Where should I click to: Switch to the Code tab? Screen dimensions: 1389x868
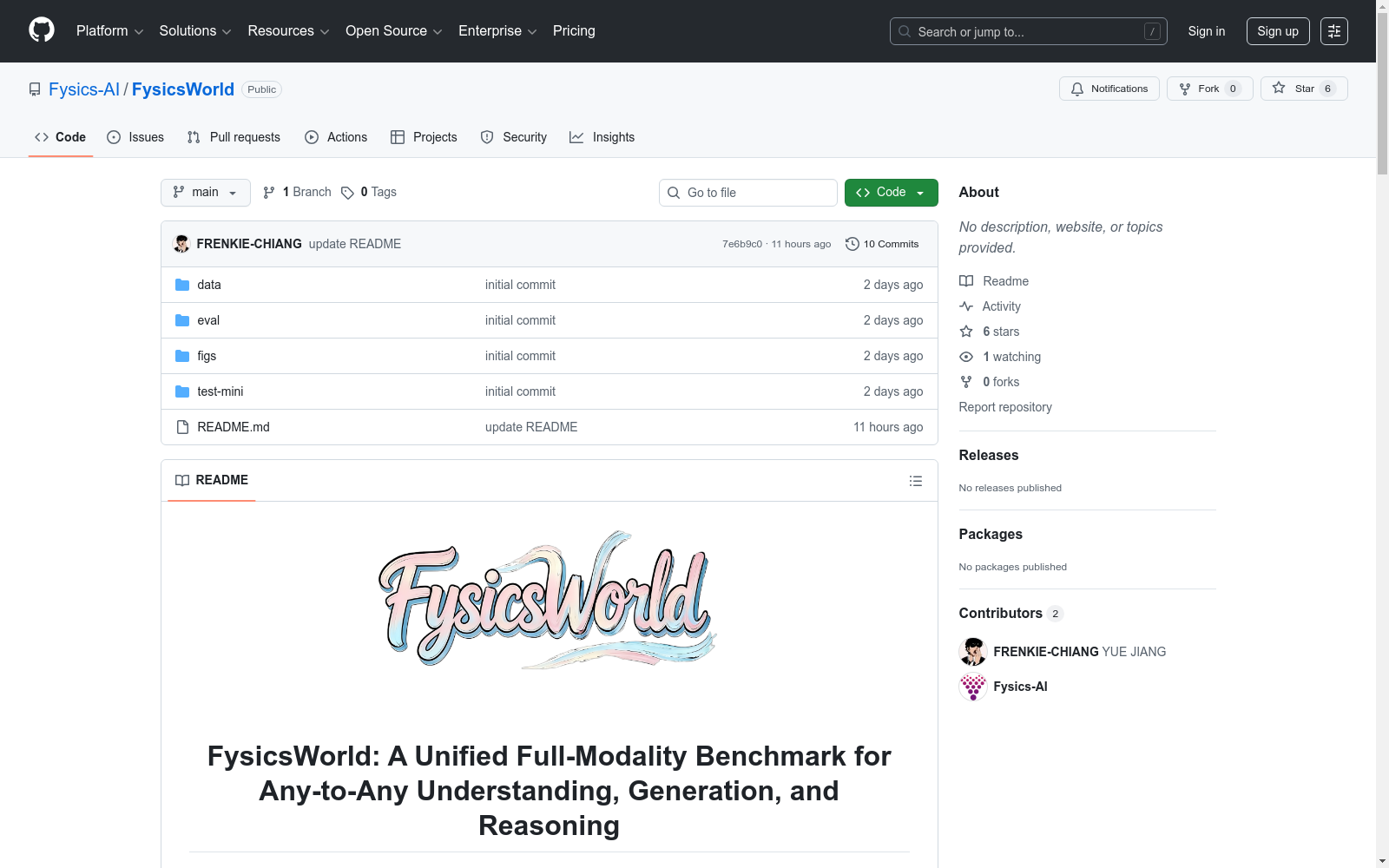(61, 137)
